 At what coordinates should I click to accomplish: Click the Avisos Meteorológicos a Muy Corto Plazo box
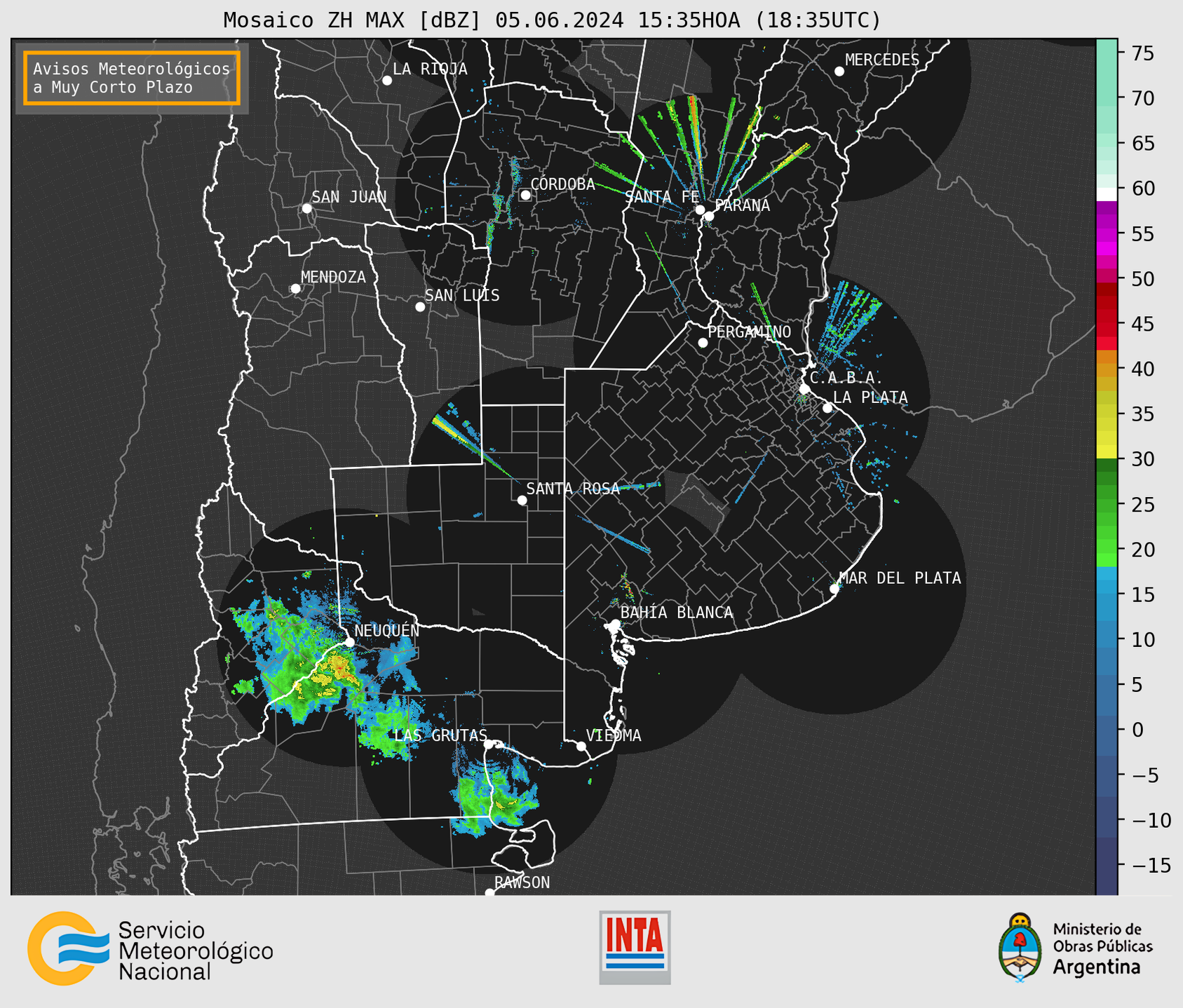point(132,78)
